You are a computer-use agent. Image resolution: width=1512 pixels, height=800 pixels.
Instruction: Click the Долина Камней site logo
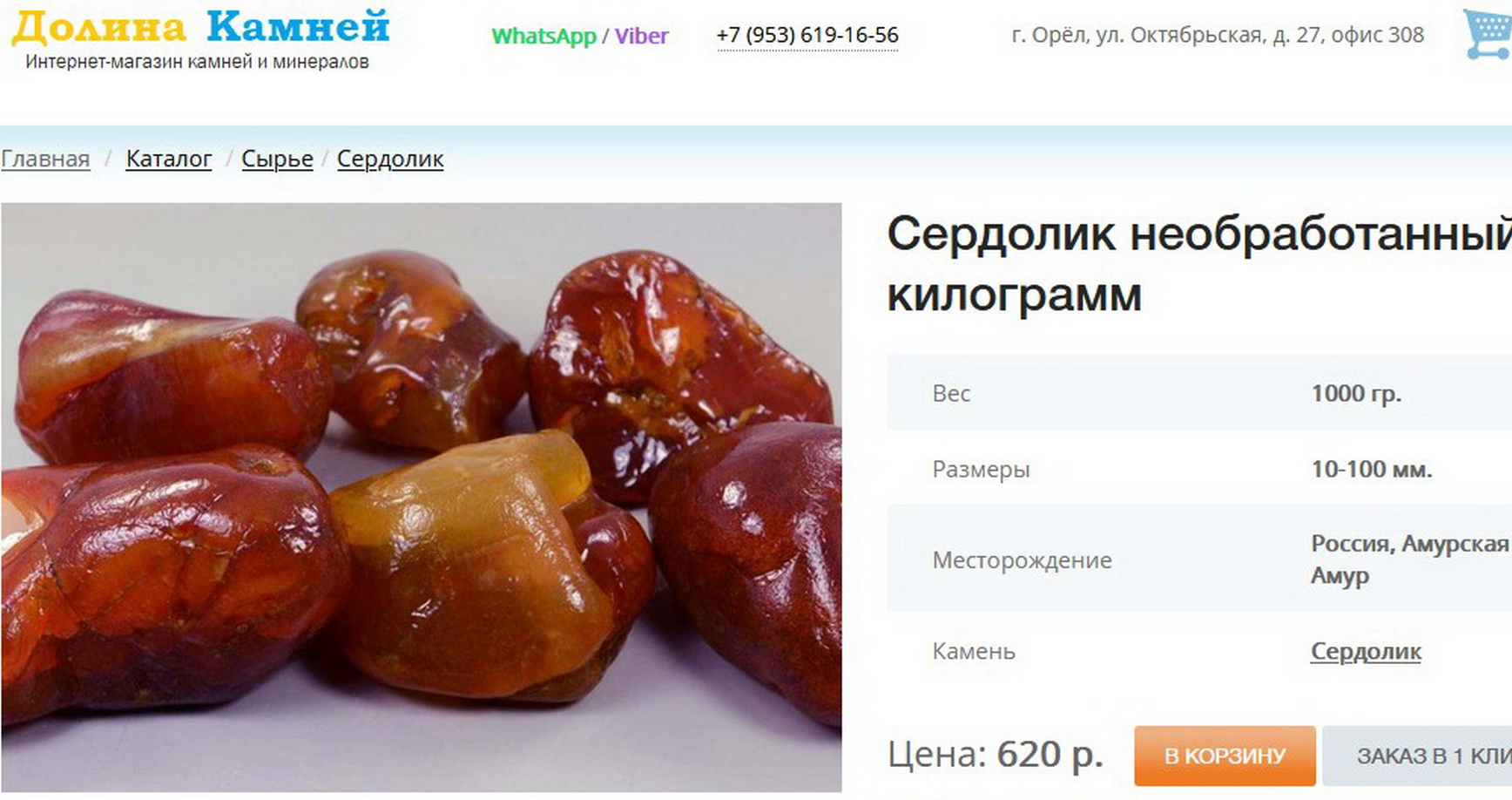click(x=200, y=26)
